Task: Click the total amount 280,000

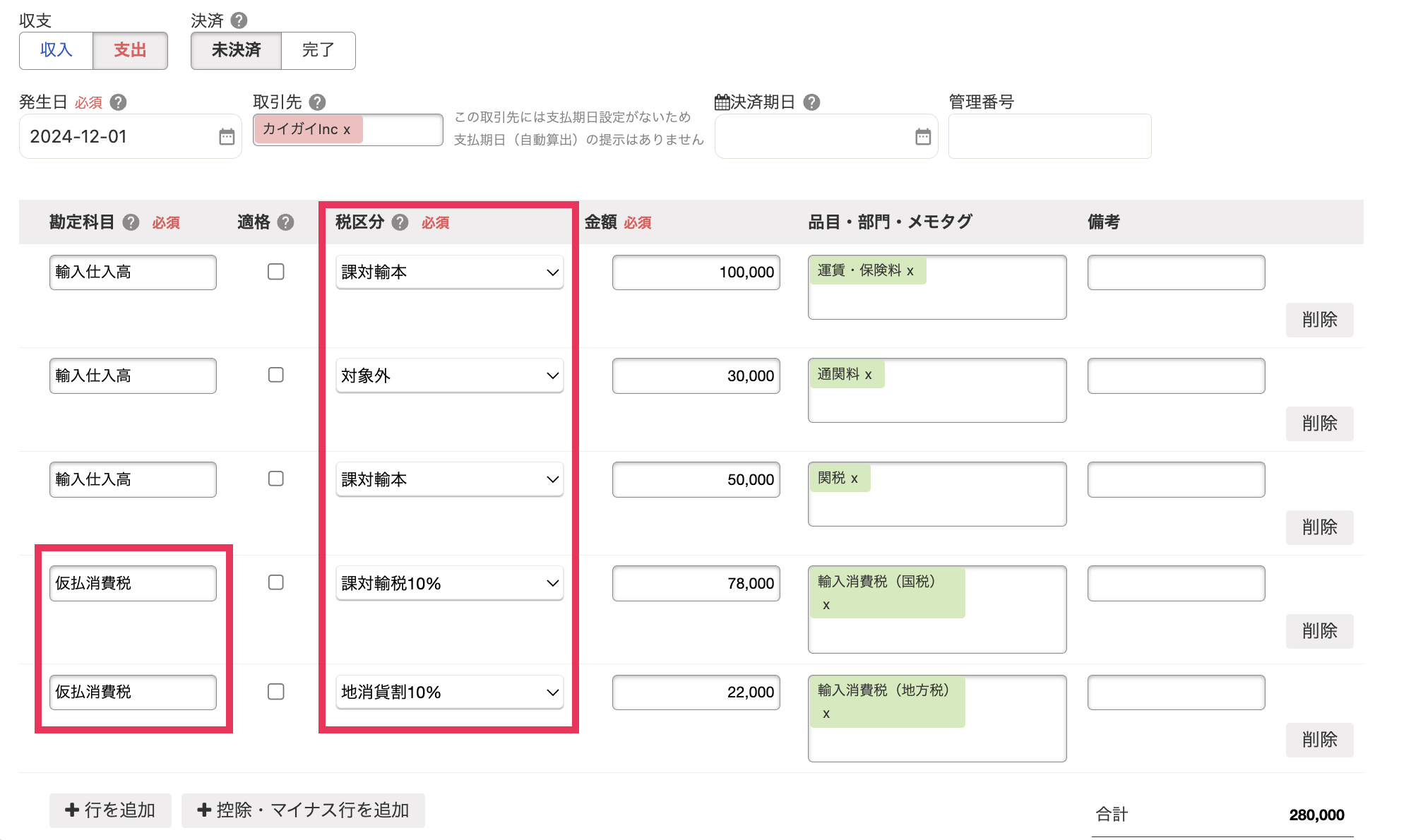Action: coord(1316,815)
